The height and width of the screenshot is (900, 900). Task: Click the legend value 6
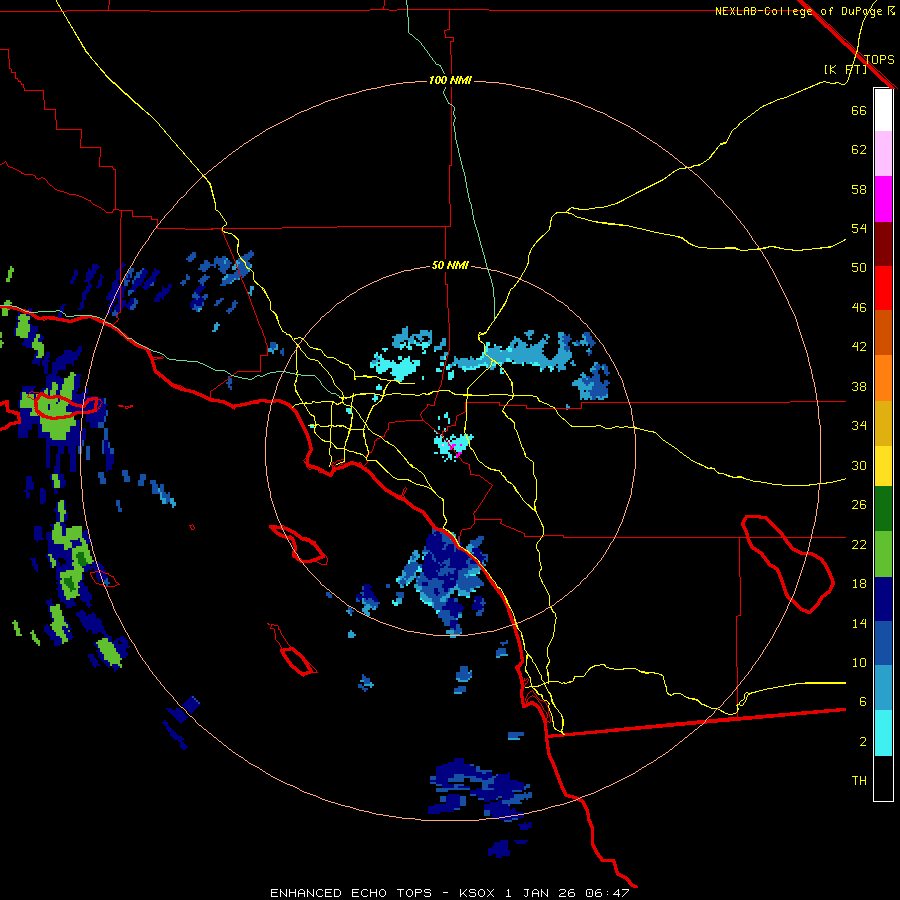click(863, 702)
